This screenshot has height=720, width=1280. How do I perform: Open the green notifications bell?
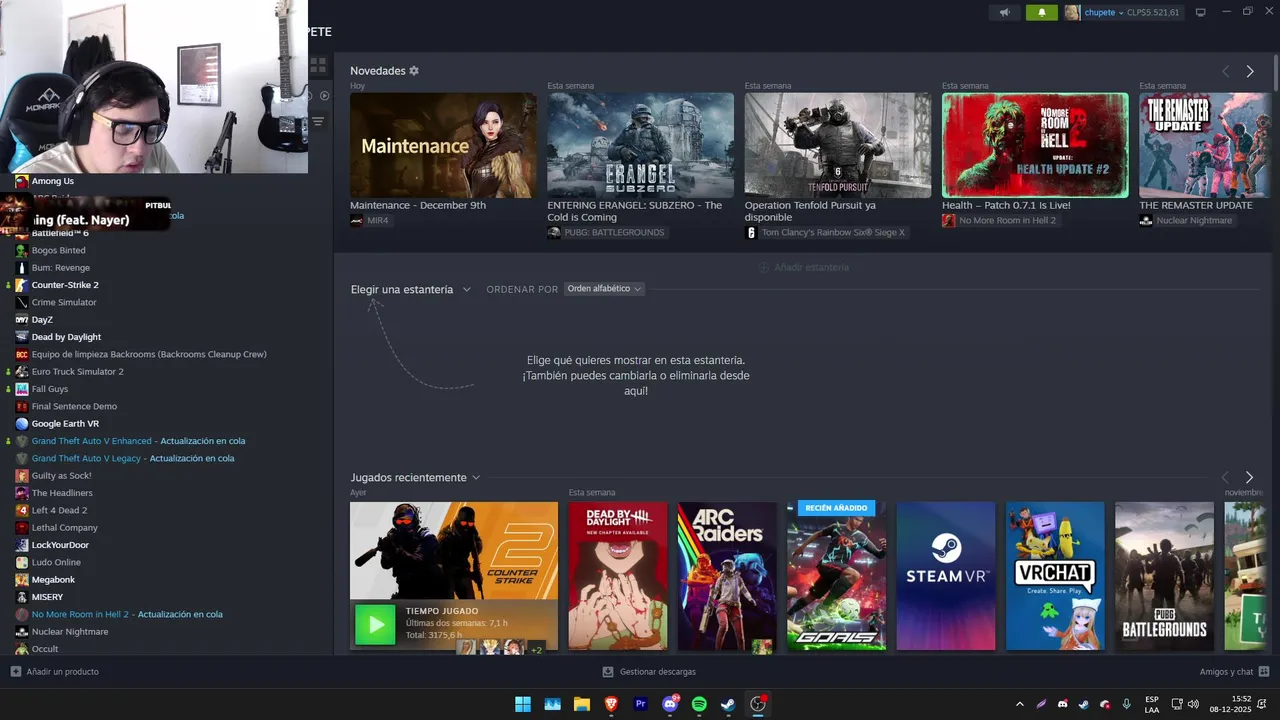coord(1041,12)
